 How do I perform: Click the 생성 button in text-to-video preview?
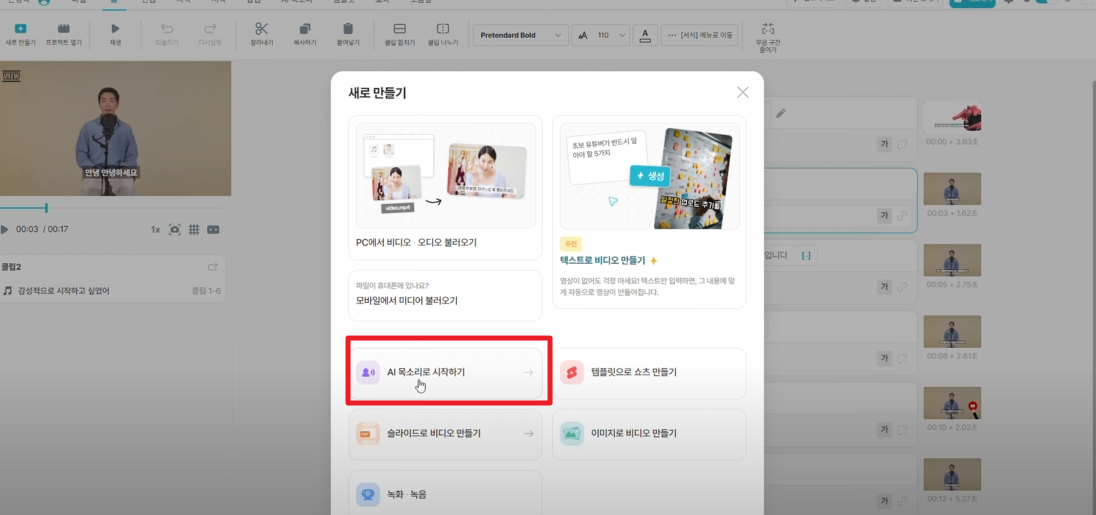tap(649, 175)
